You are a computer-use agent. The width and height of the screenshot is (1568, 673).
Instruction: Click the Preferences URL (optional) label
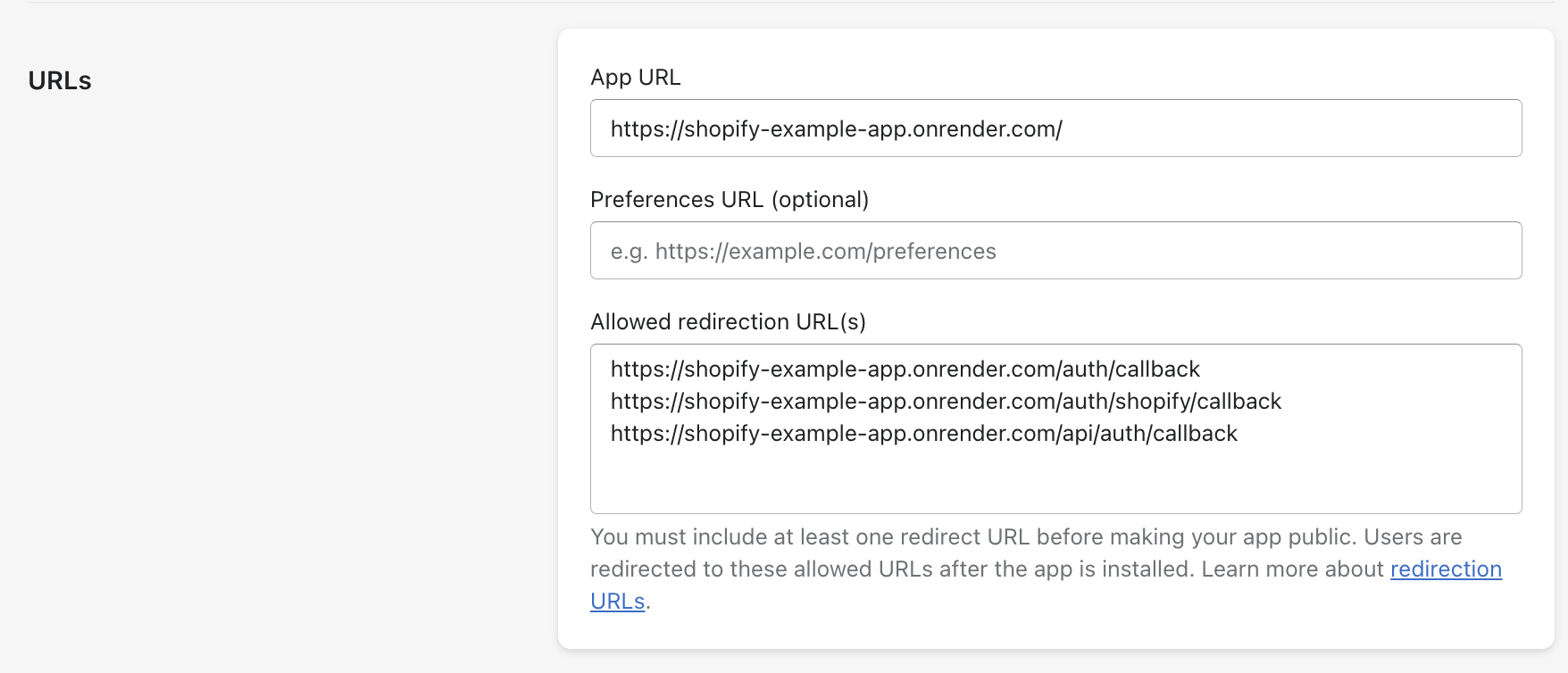coord(729,199)
